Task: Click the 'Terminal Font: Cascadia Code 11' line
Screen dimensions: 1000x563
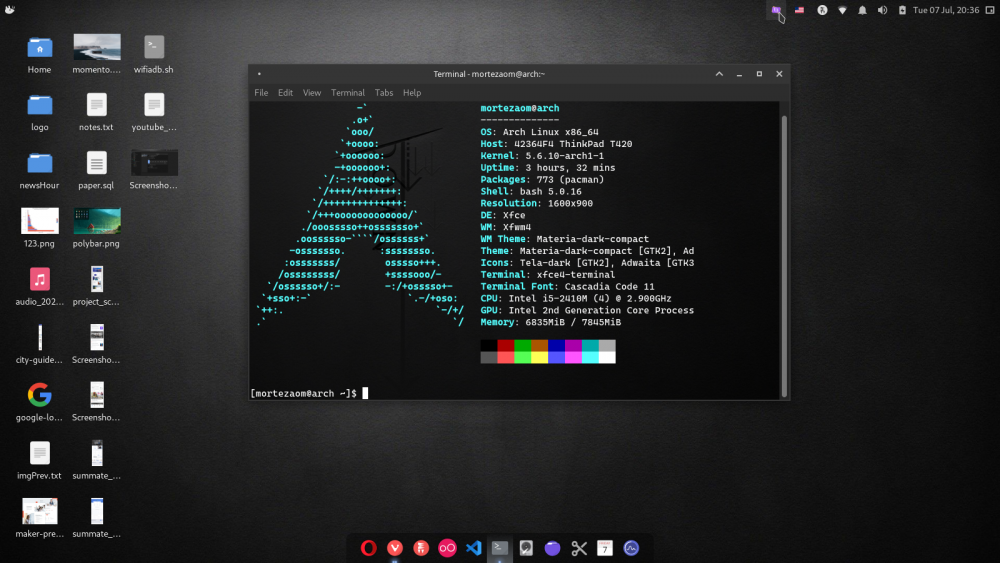Action: (x=568, y=287)
